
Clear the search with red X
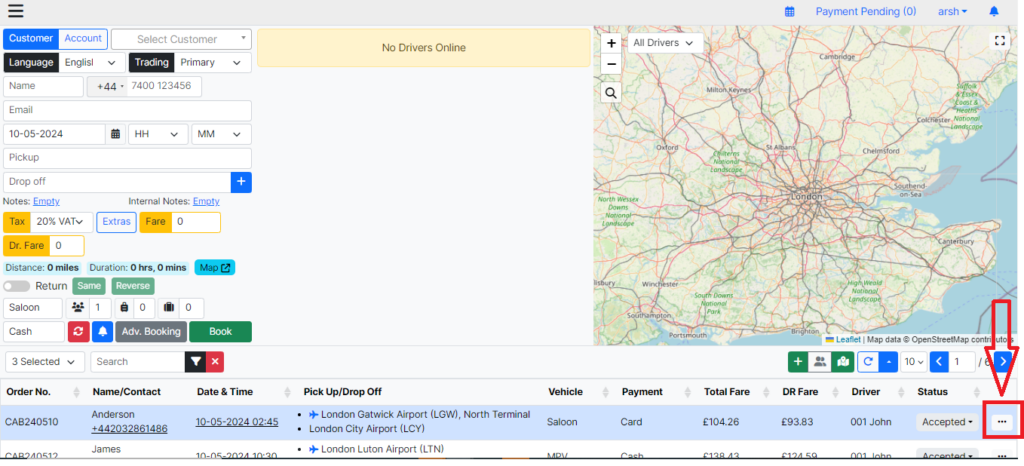[x=215, y=362]
